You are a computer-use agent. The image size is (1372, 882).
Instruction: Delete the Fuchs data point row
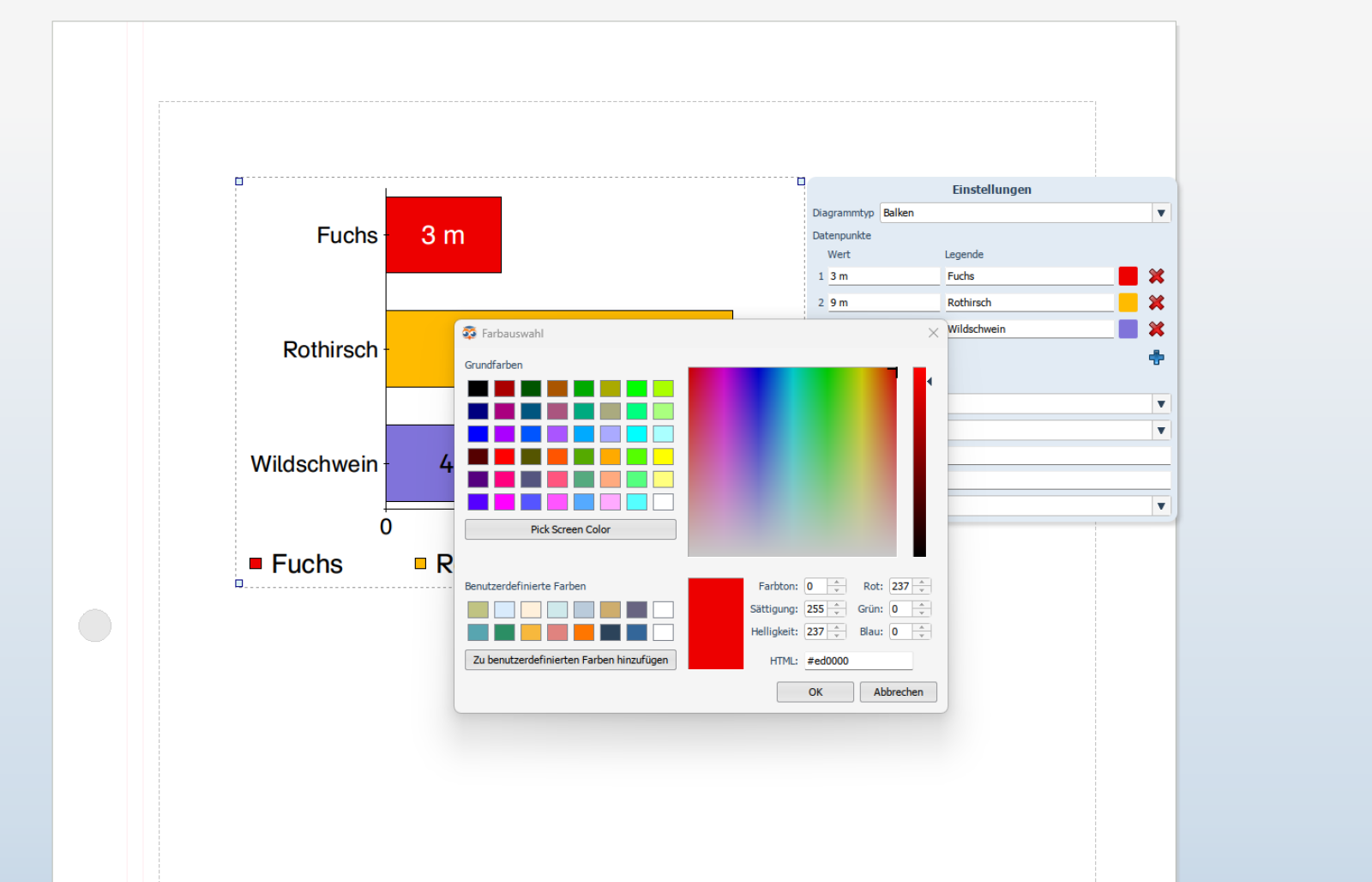1156,276
